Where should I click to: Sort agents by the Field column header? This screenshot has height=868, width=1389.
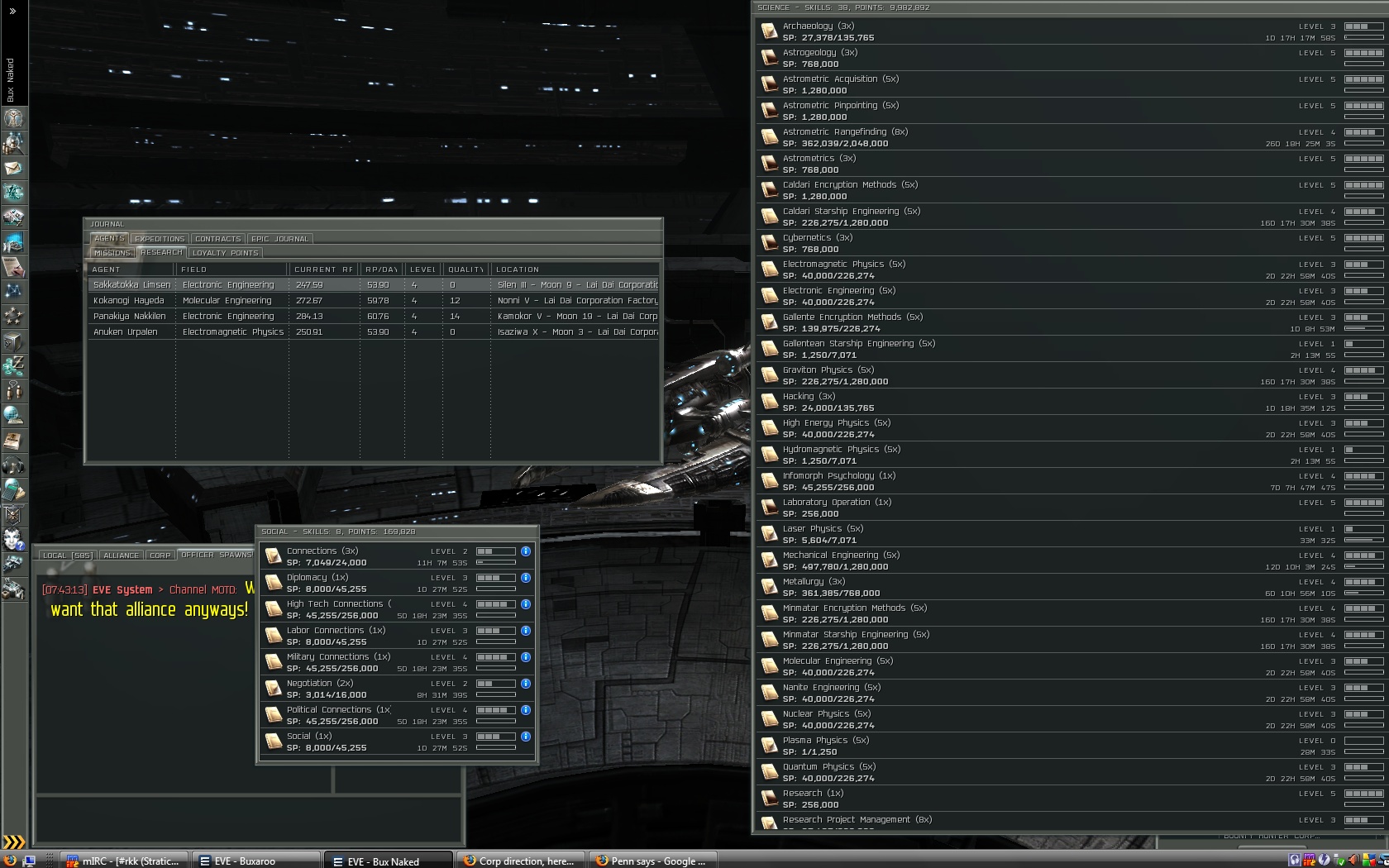[x=231, y=269]
